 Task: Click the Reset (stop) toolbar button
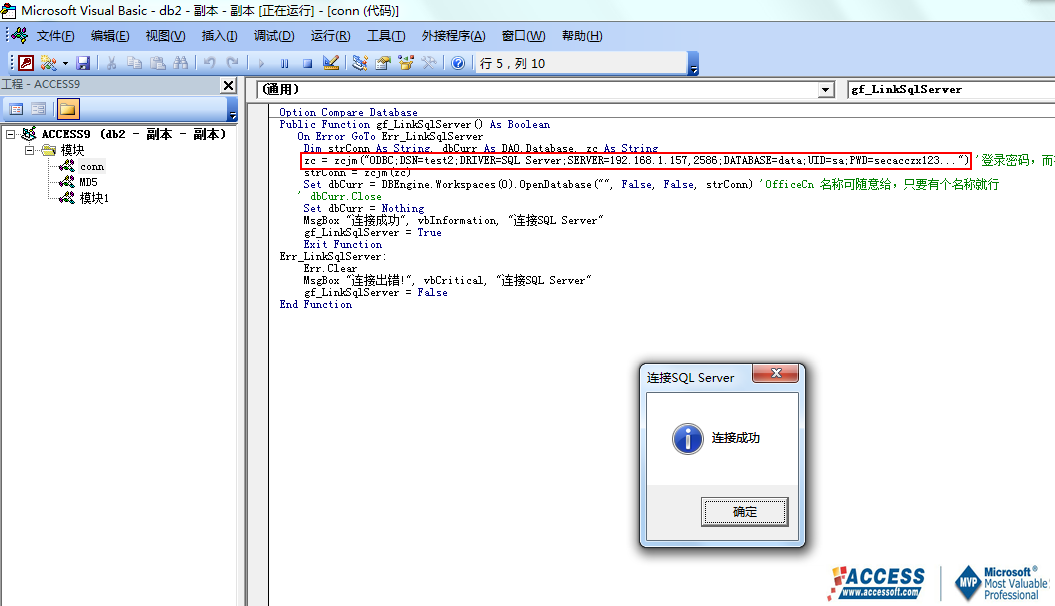(307, 63)
